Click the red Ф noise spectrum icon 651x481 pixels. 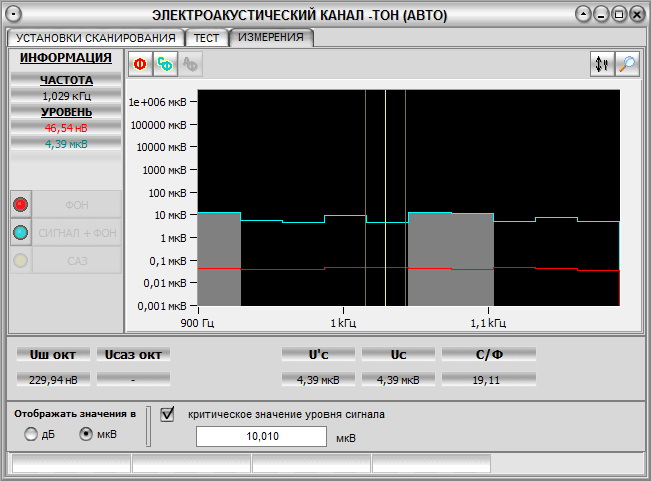pyautogui.click(x=140, y=63)
